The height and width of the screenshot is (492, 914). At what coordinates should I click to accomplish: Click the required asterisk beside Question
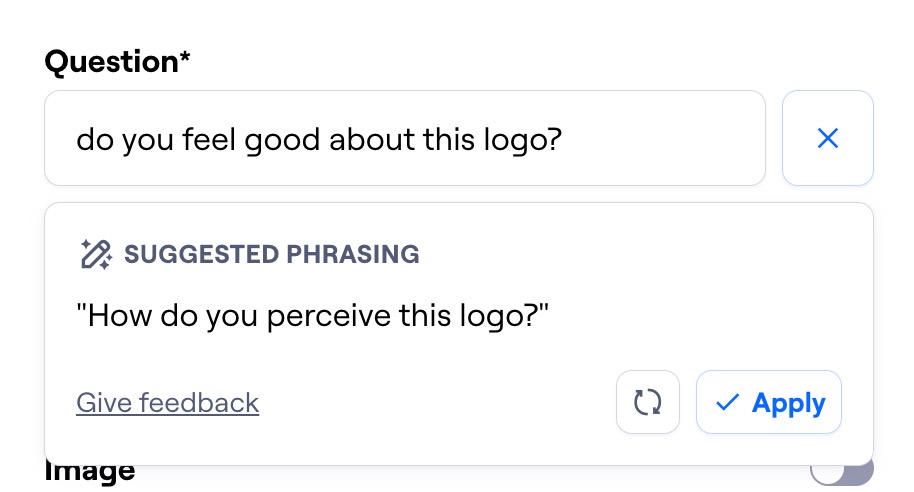(184, 60)
